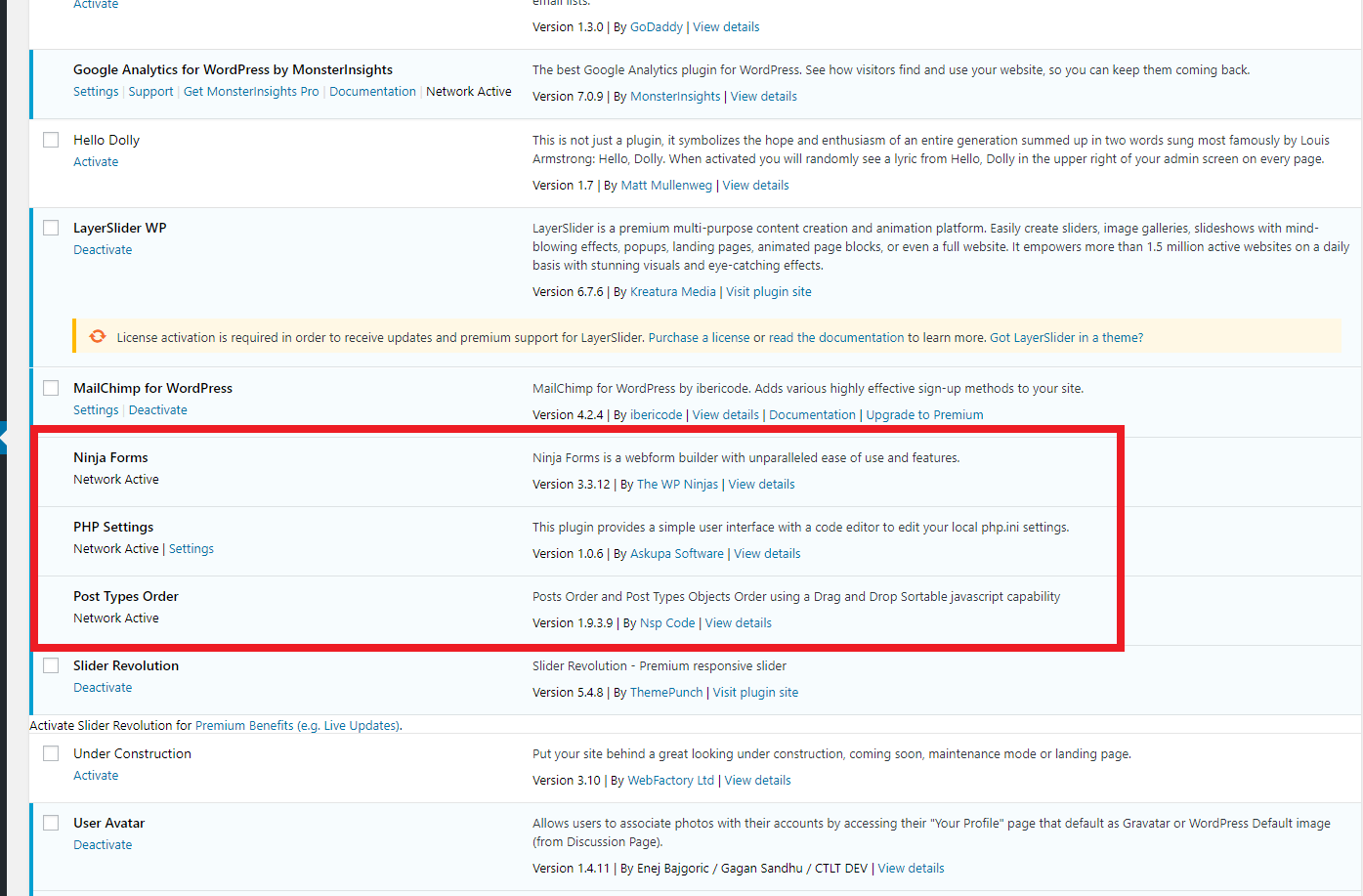Click read the documentation link

(x=836, y=337)
